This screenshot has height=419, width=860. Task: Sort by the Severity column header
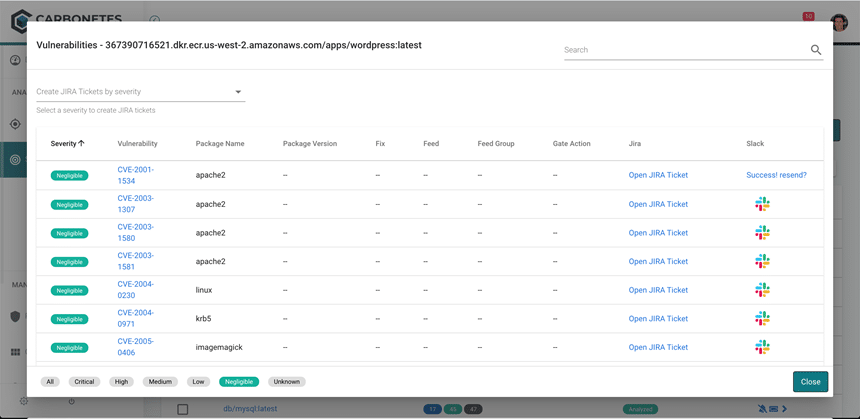67,144
